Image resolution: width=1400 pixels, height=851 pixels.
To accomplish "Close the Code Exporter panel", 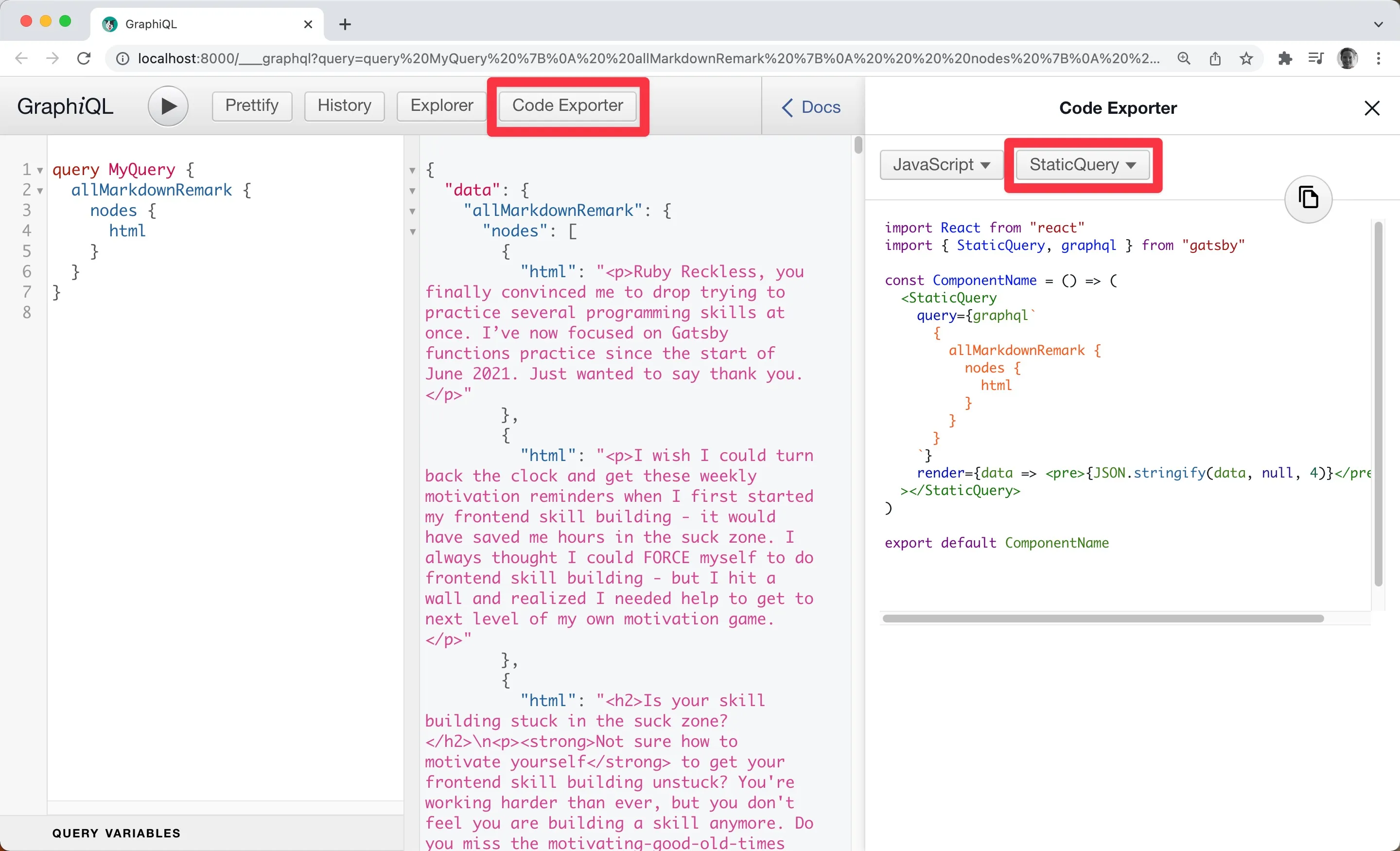I will (1373, 107).
